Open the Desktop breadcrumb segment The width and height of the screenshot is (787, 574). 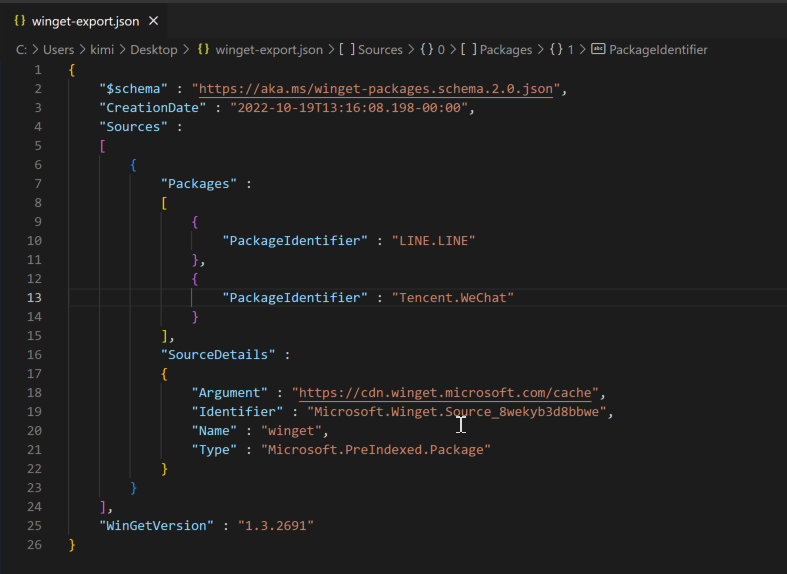[x=154, y=50]
